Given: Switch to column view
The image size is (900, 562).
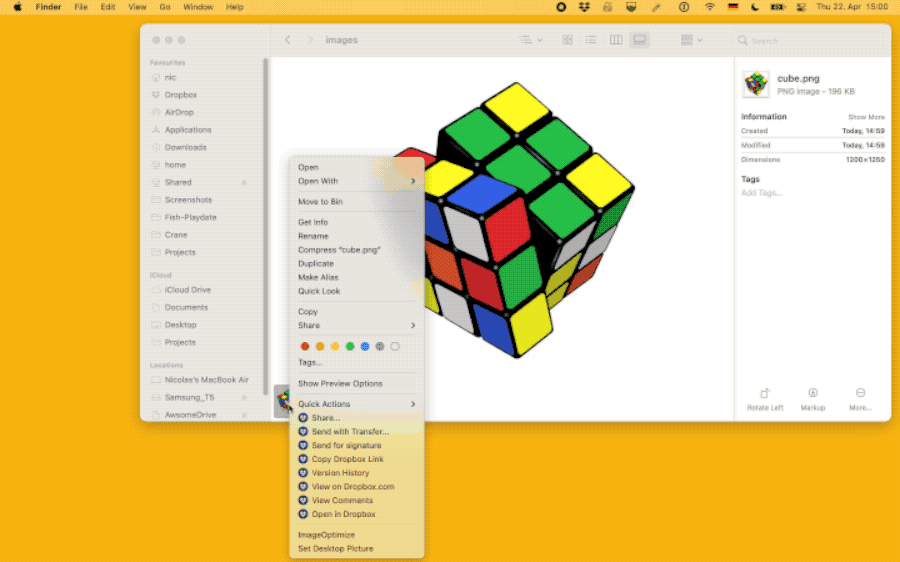Looking at the screenshot, I should click(616, 40).
